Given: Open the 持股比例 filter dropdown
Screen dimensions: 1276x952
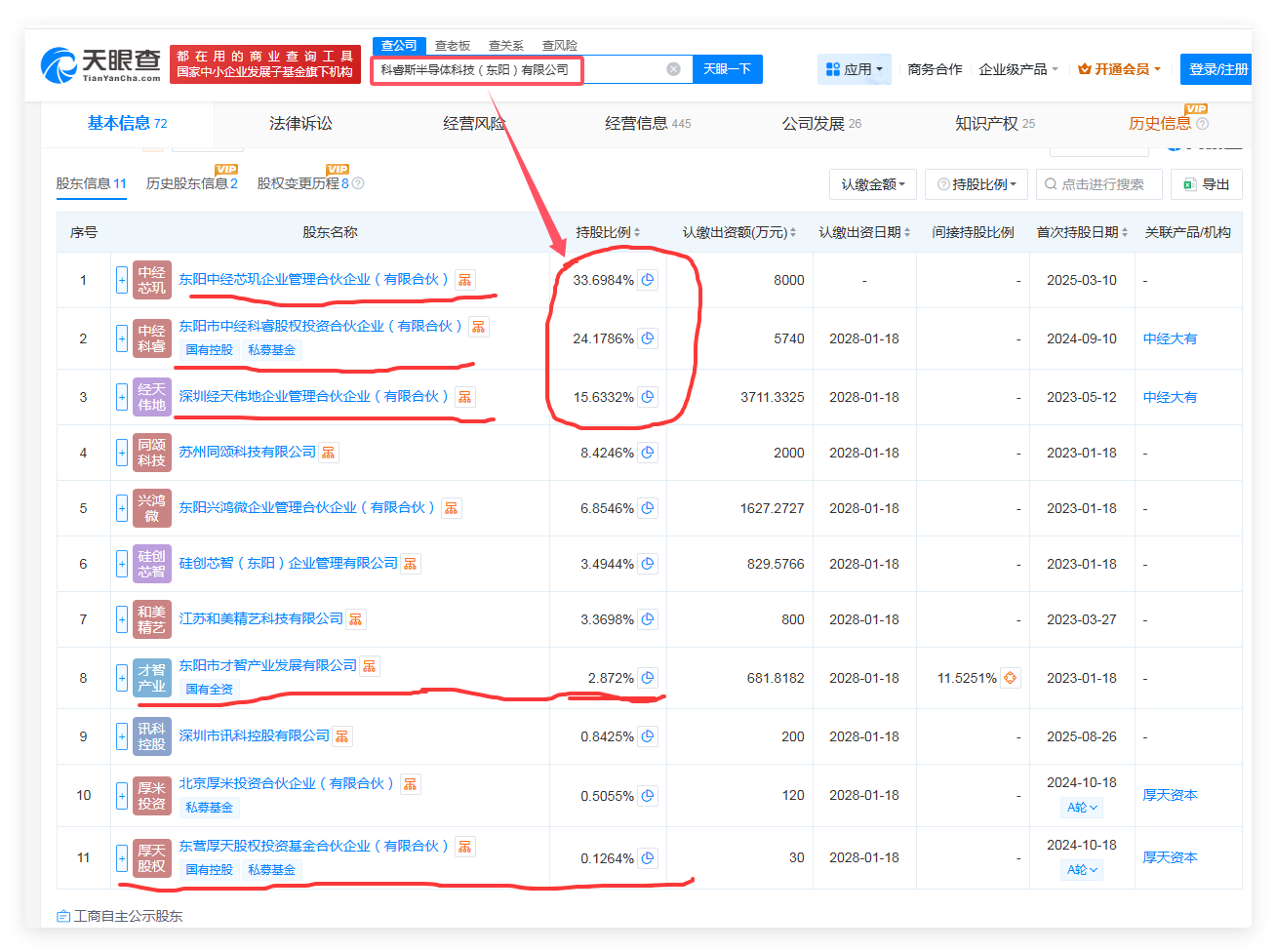Looking at the screenshot, I should [977, 184].
